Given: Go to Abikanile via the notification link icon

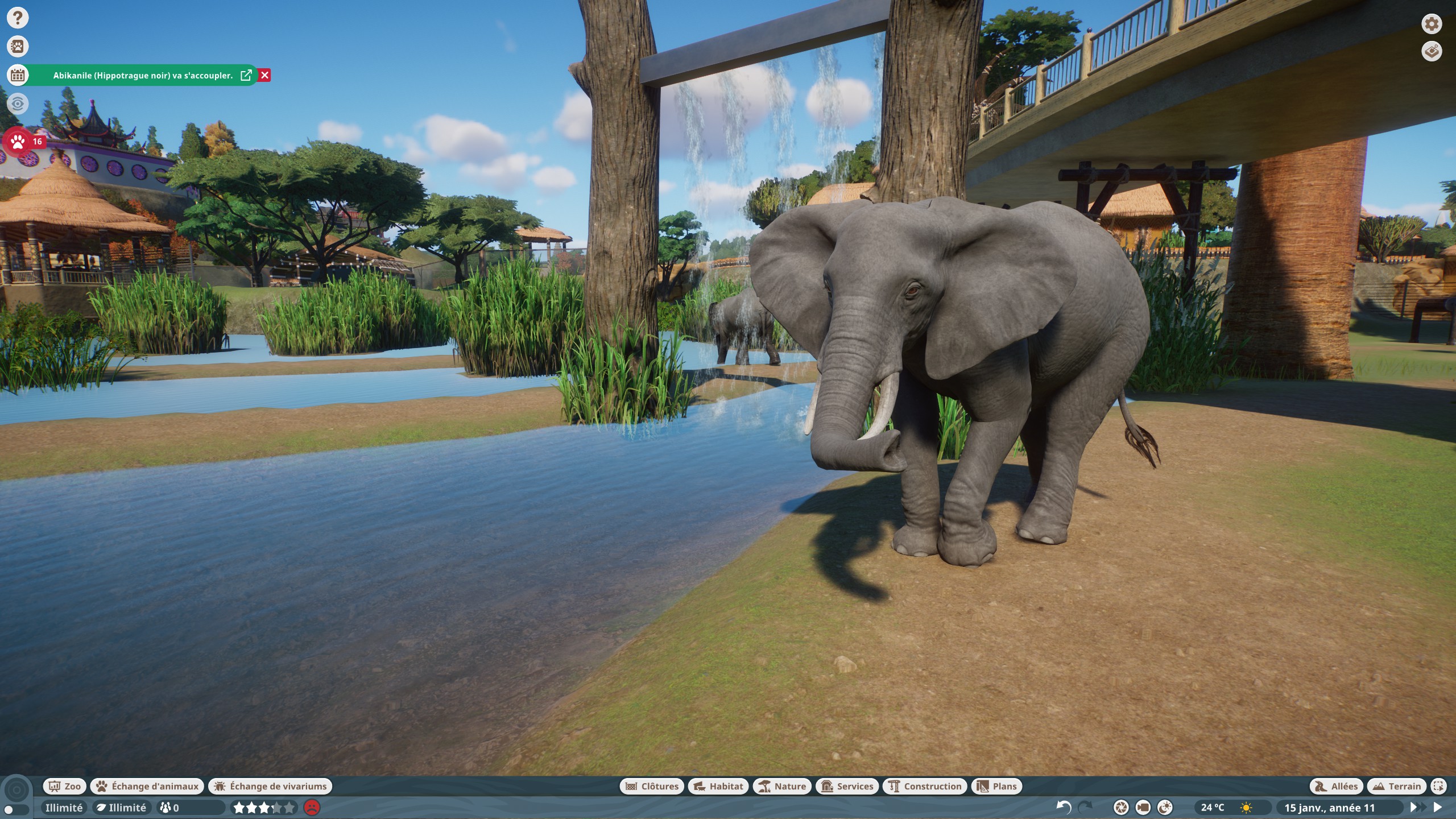Looking at the screenshot, I should pos(246,75).
